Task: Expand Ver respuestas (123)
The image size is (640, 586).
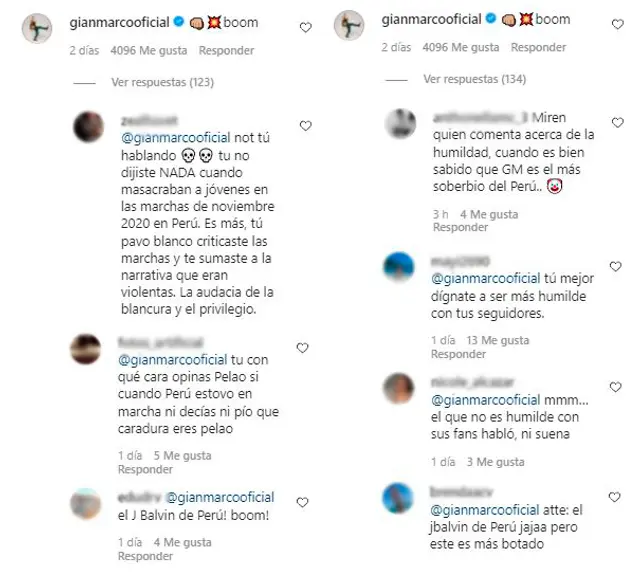Action: coord(162,82)
